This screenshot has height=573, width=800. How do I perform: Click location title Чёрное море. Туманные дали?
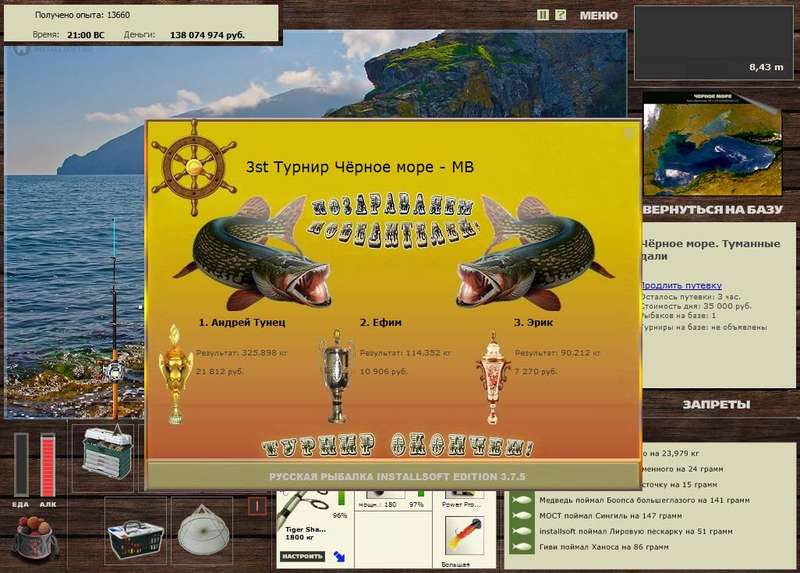coord(711,250)
